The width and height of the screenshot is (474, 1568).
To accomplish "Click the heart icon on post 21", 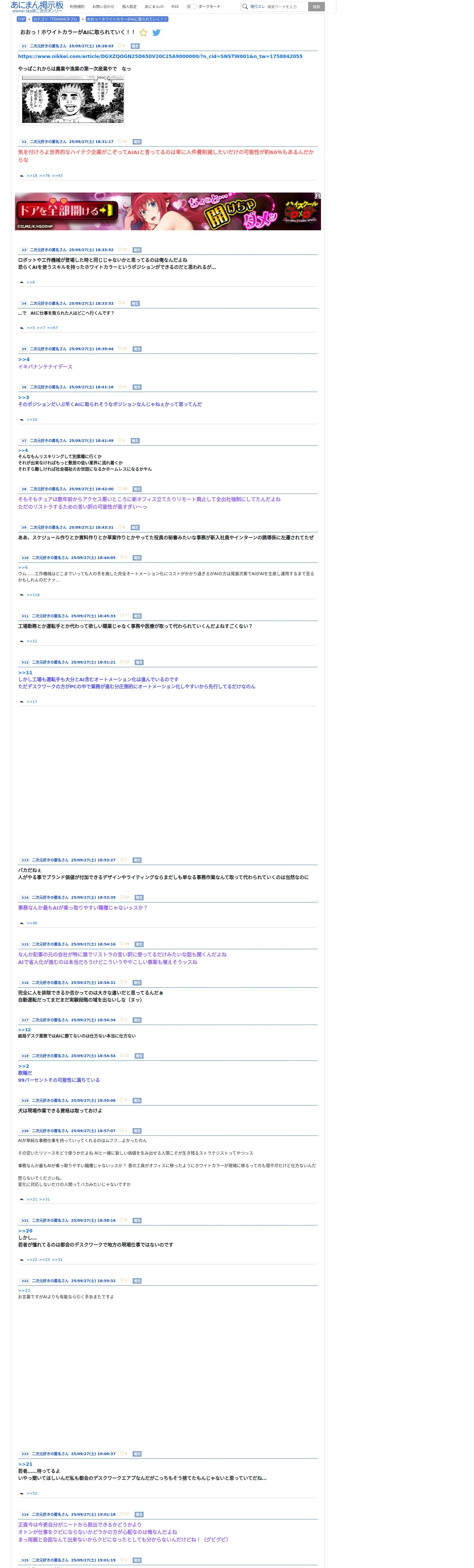I will pos(122,1220).
